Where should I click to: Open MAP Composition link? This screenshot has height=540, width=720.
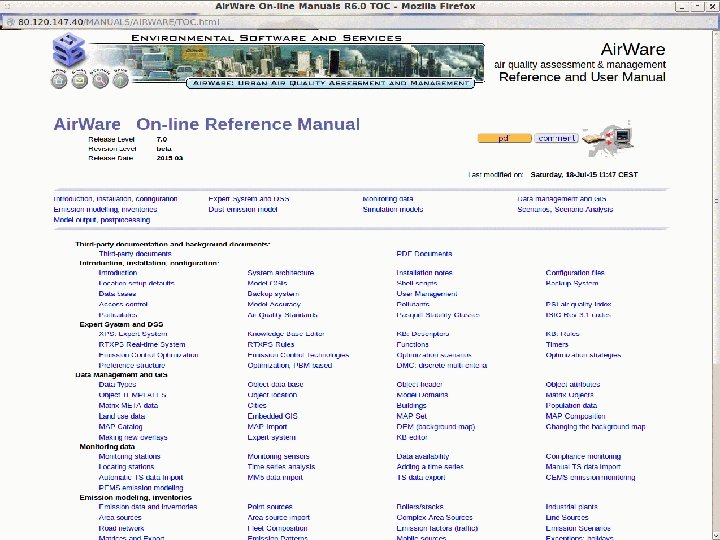576,416
